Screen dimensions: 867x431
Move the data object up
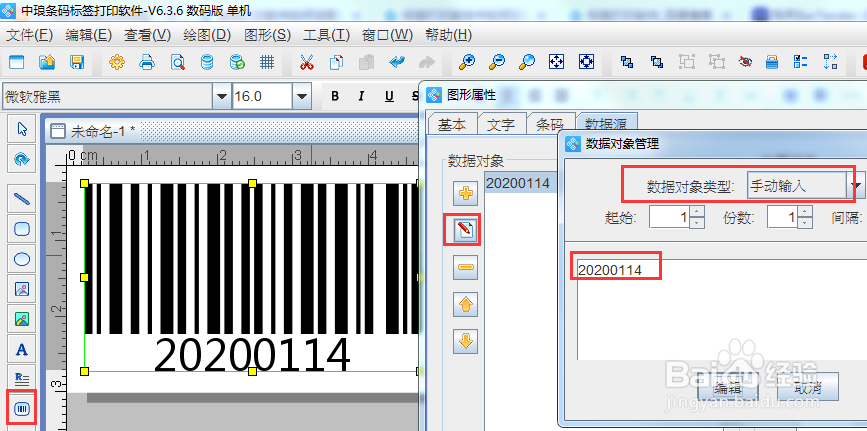click(466, 304)
